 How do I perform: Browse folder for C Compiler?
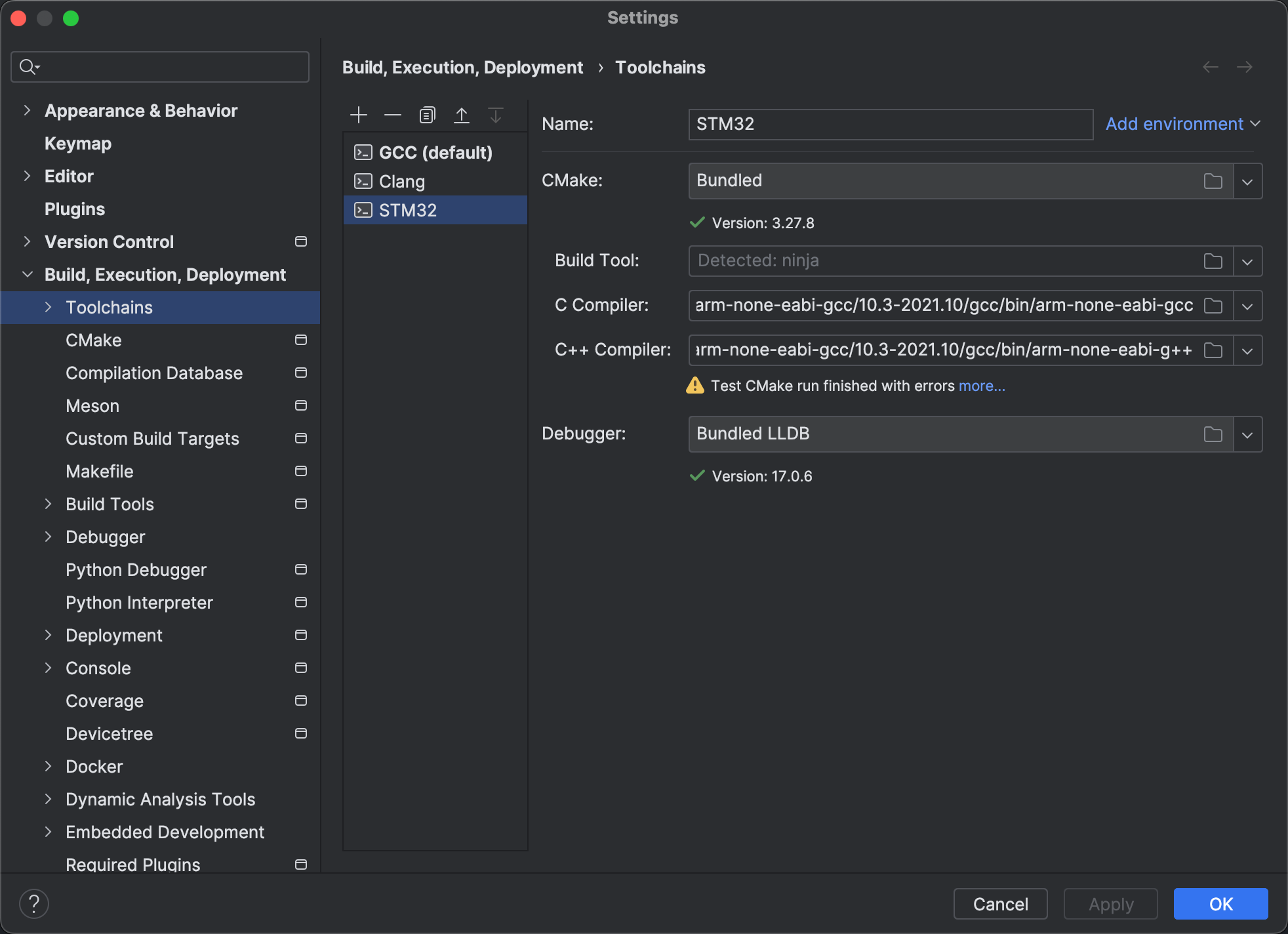[1213, 306]
